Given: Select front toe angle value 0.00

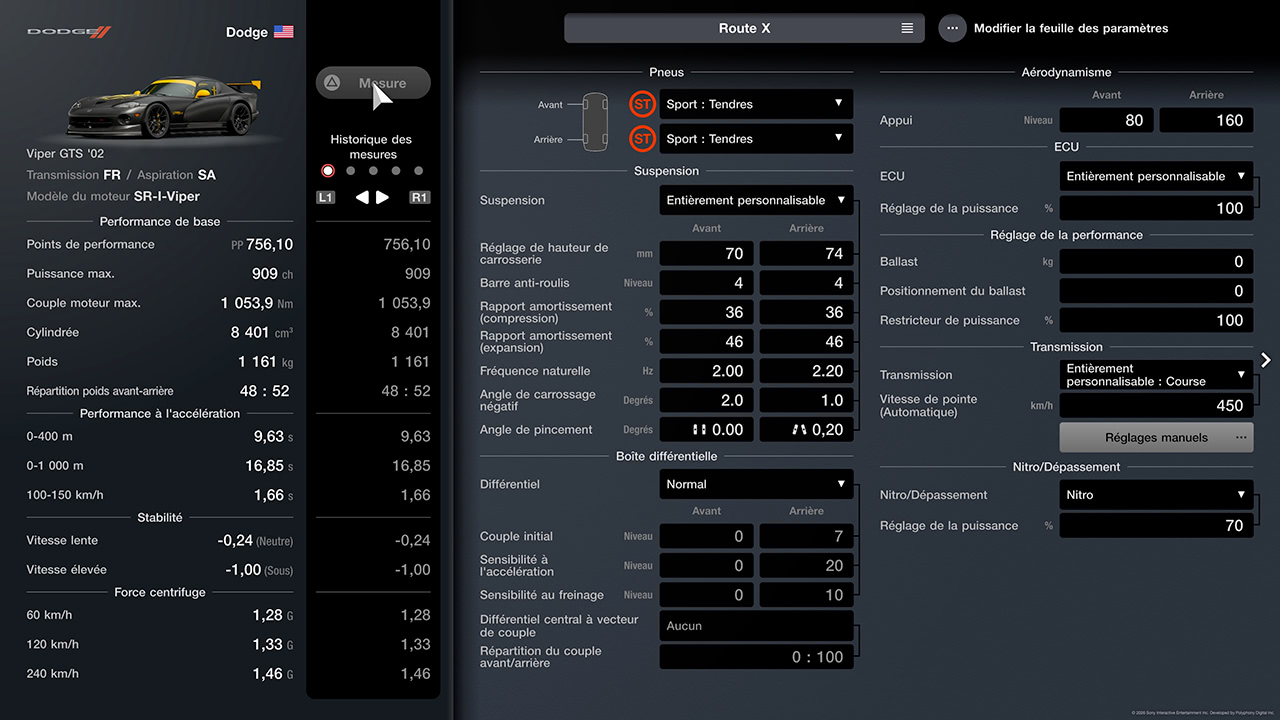Looking at the screenshot, I should click(x=706, y=430).
